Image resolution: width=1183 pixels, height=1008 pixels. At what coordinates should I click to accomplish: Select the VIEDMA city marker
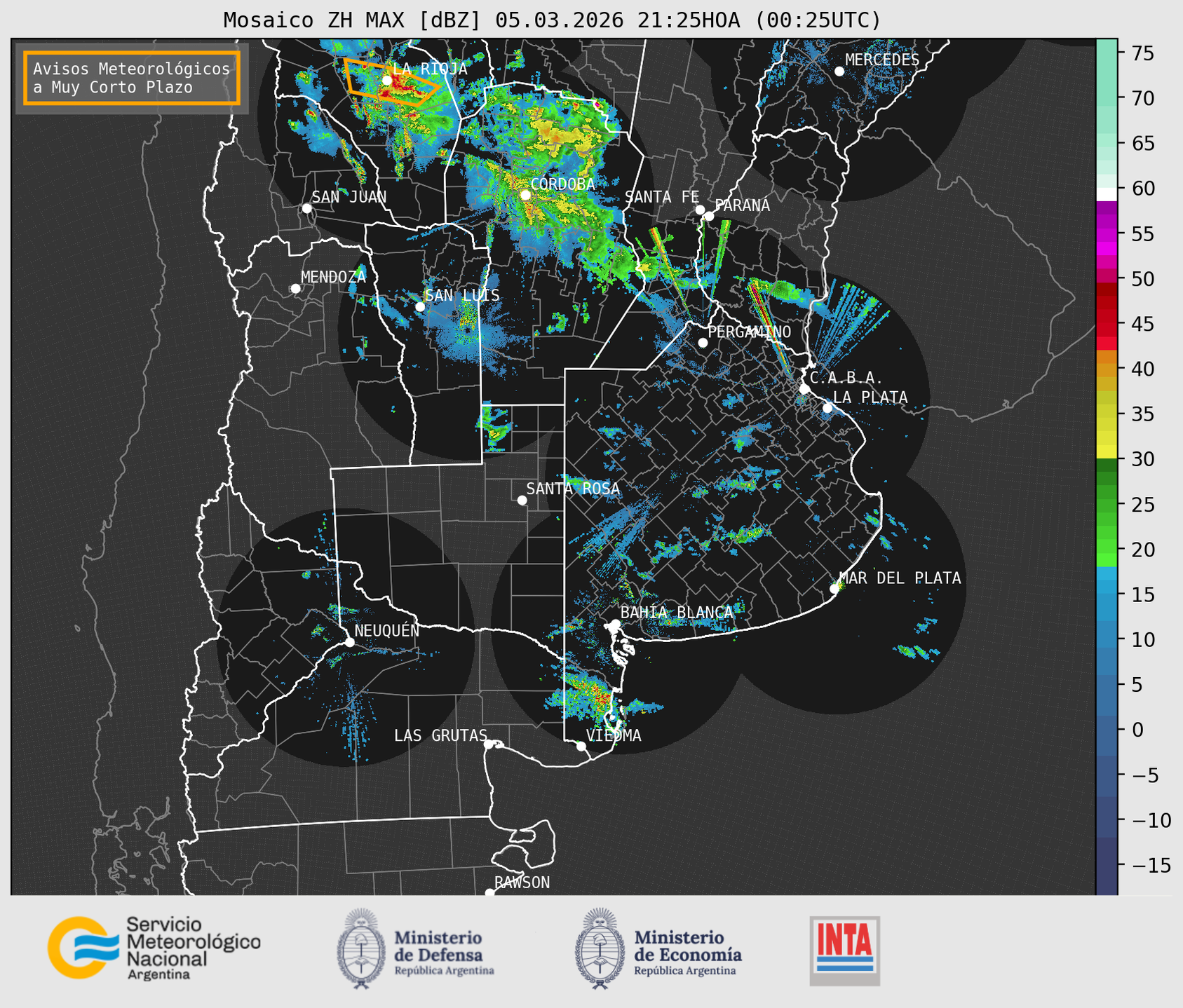581,746
